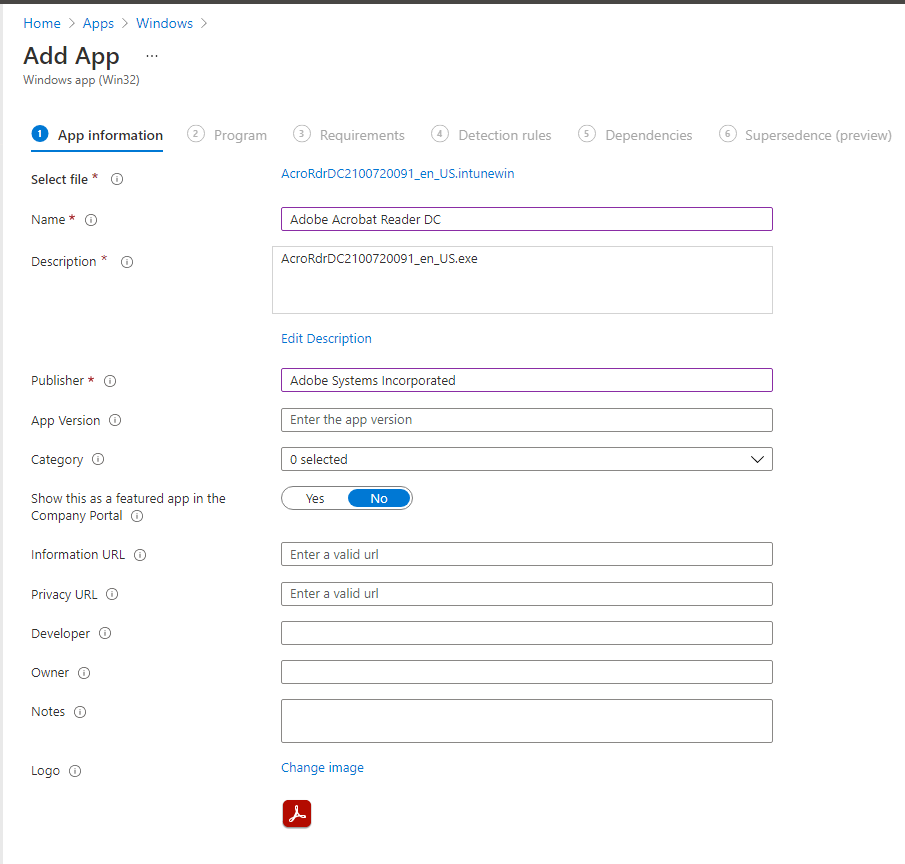Click info icon beside App Version
This screenshot has width=905, height=864.
pos(115,420)
